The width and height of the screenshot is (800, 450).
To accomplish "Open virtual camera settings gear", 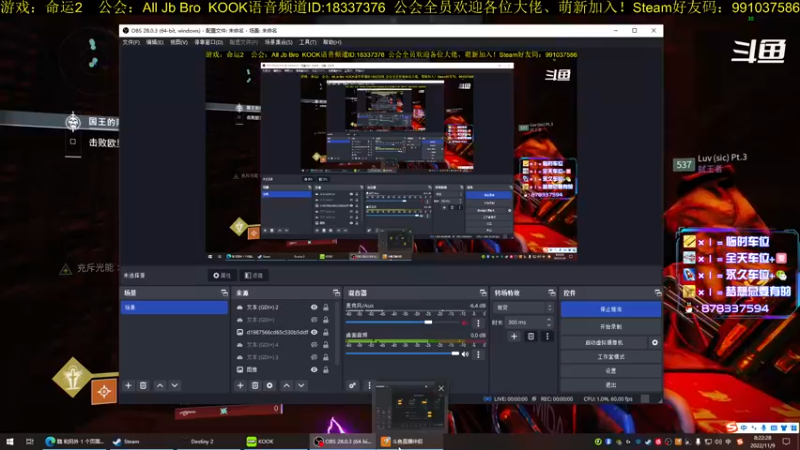I will click(655, 342).
